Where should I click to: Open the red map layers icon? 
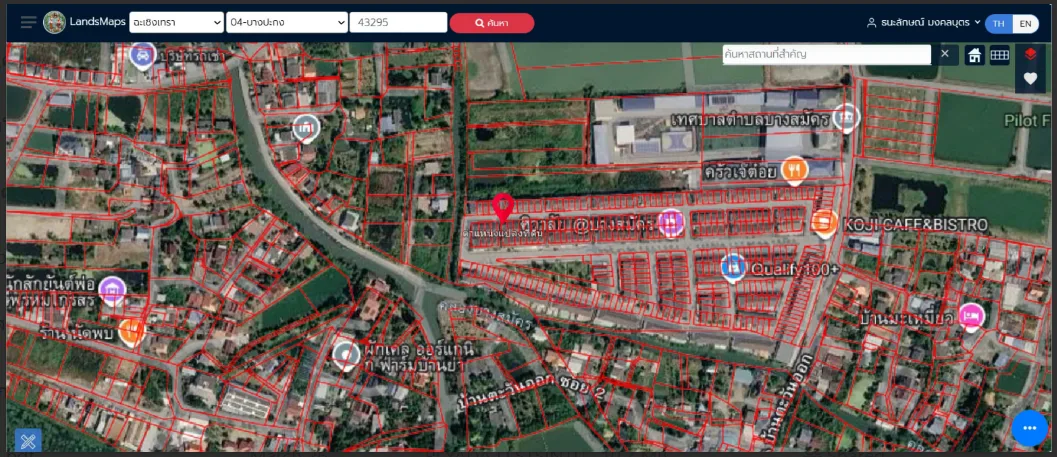tap(1030, 55)
